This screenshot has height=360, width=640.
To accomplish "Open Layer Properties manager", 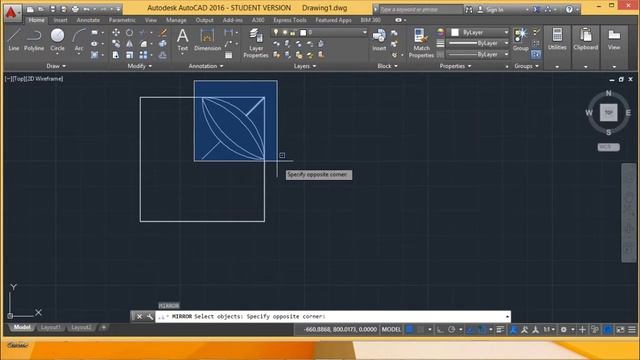I will (x=256, y=43).
